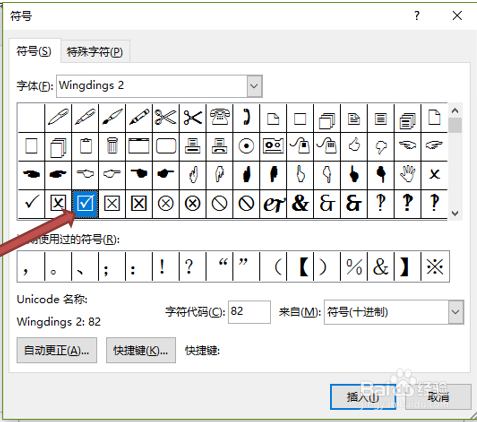Open the help question mark in title bar
This screenshot has width=477, height=422.
coord(417,16)
